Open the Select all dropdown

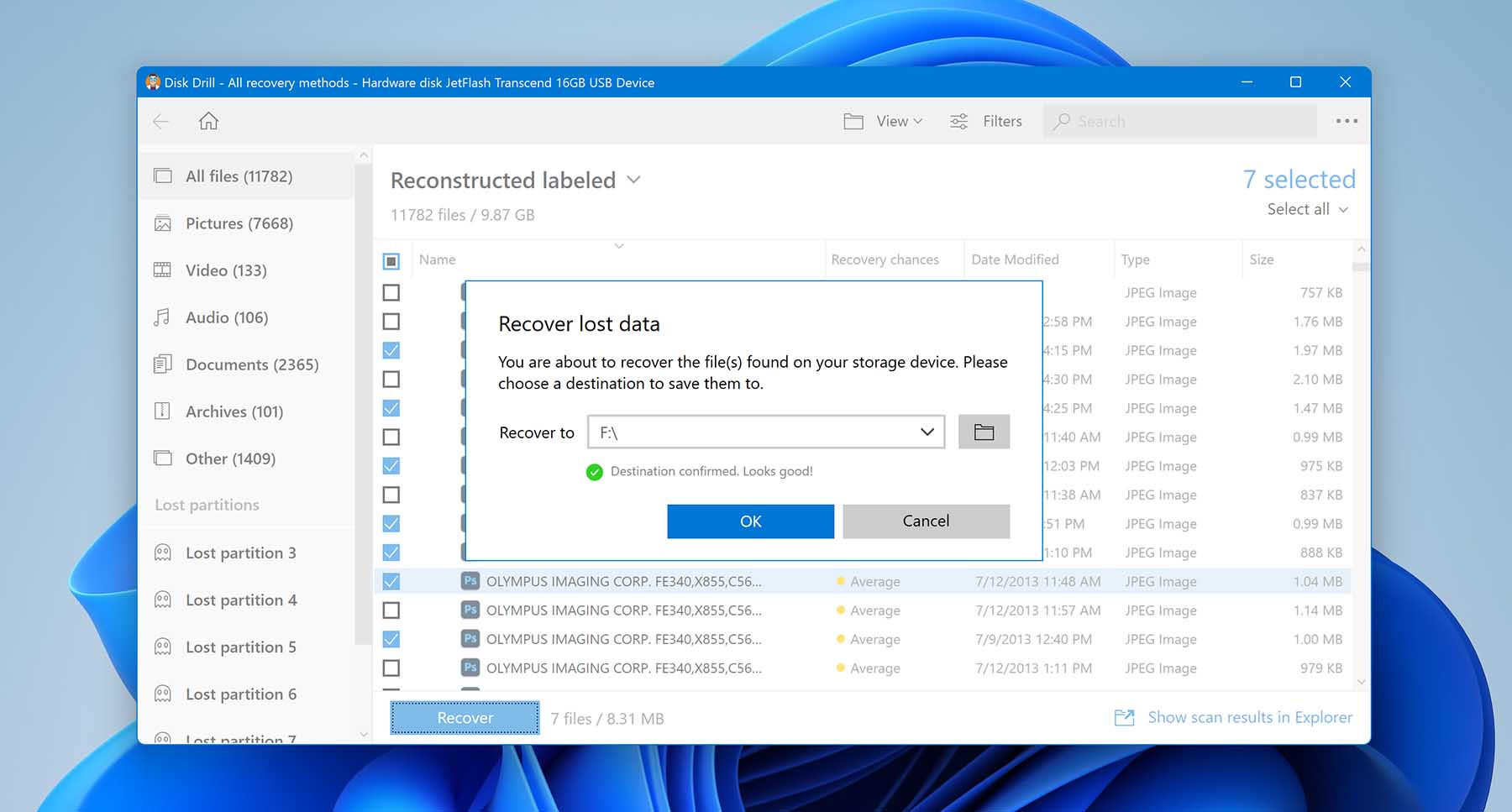[1307, 209]
